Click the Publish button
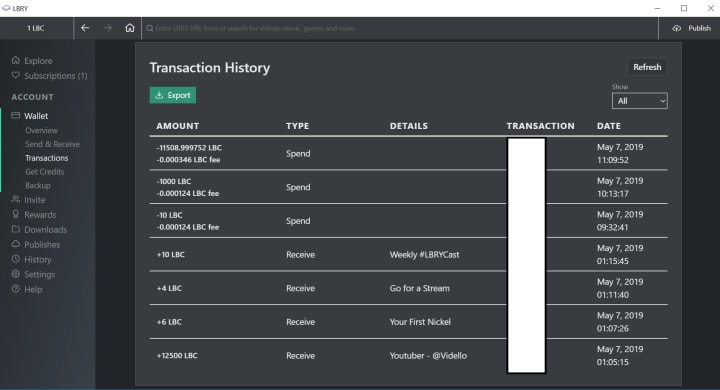This screenshot has height=390, width=720. (693, 28)
